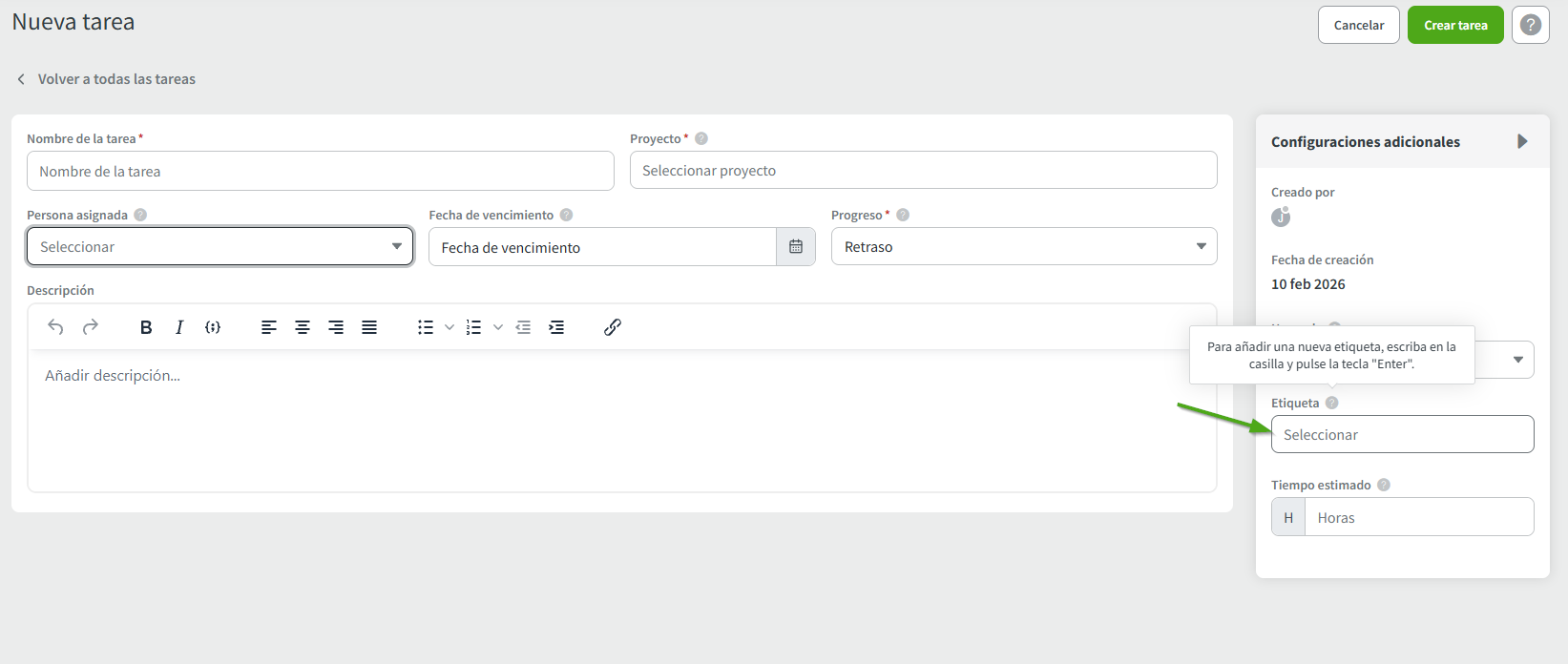Image resolution: width=1568 pixels, height=664 pixels.
Task: Expand numbered list style options arrow
Action: [x=498, y=327]
